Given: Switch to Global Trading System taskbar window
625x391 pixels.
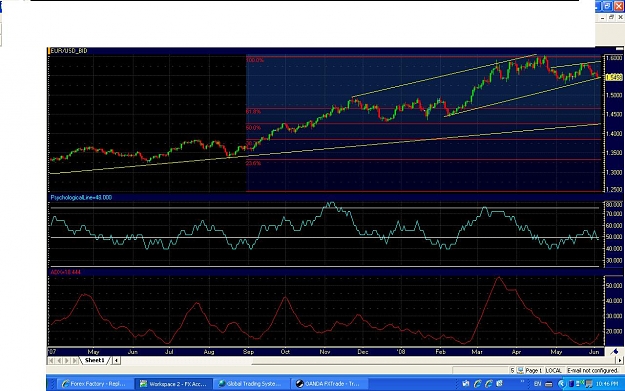Looking at the screenshot, I should (x=251, y=384).
